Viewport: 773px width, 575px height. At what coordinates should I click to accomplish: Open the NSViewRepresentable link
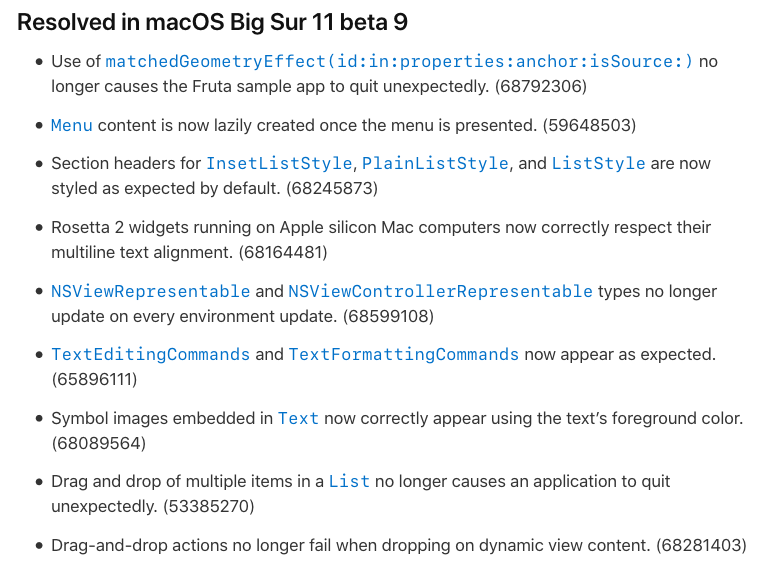pos(150,291)
